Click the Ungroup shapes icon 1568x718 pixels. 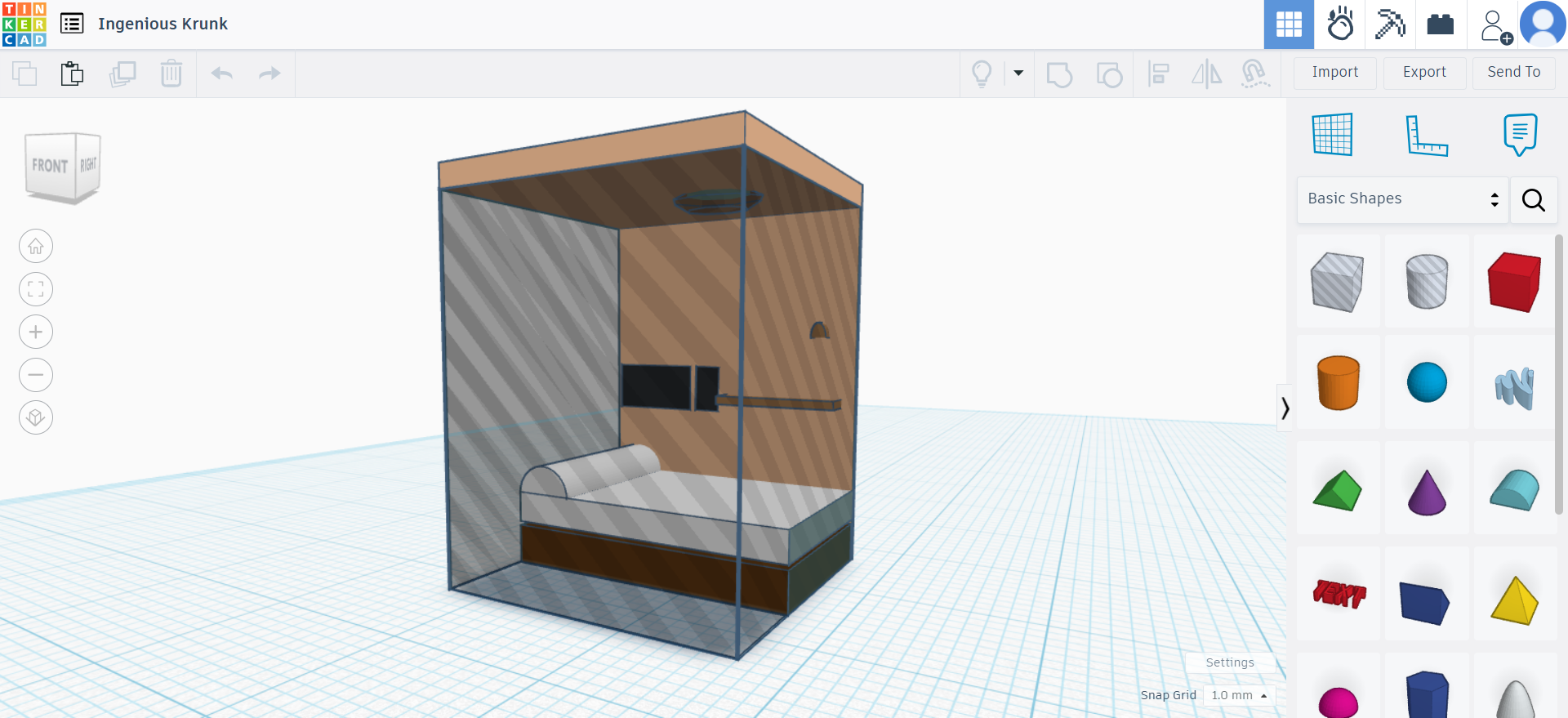coord(1109,74)
